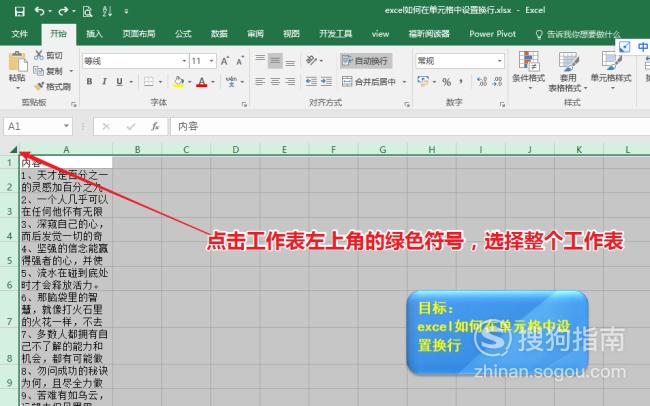
Task: Click 合并后居中 merge and center
Action: 369,82
